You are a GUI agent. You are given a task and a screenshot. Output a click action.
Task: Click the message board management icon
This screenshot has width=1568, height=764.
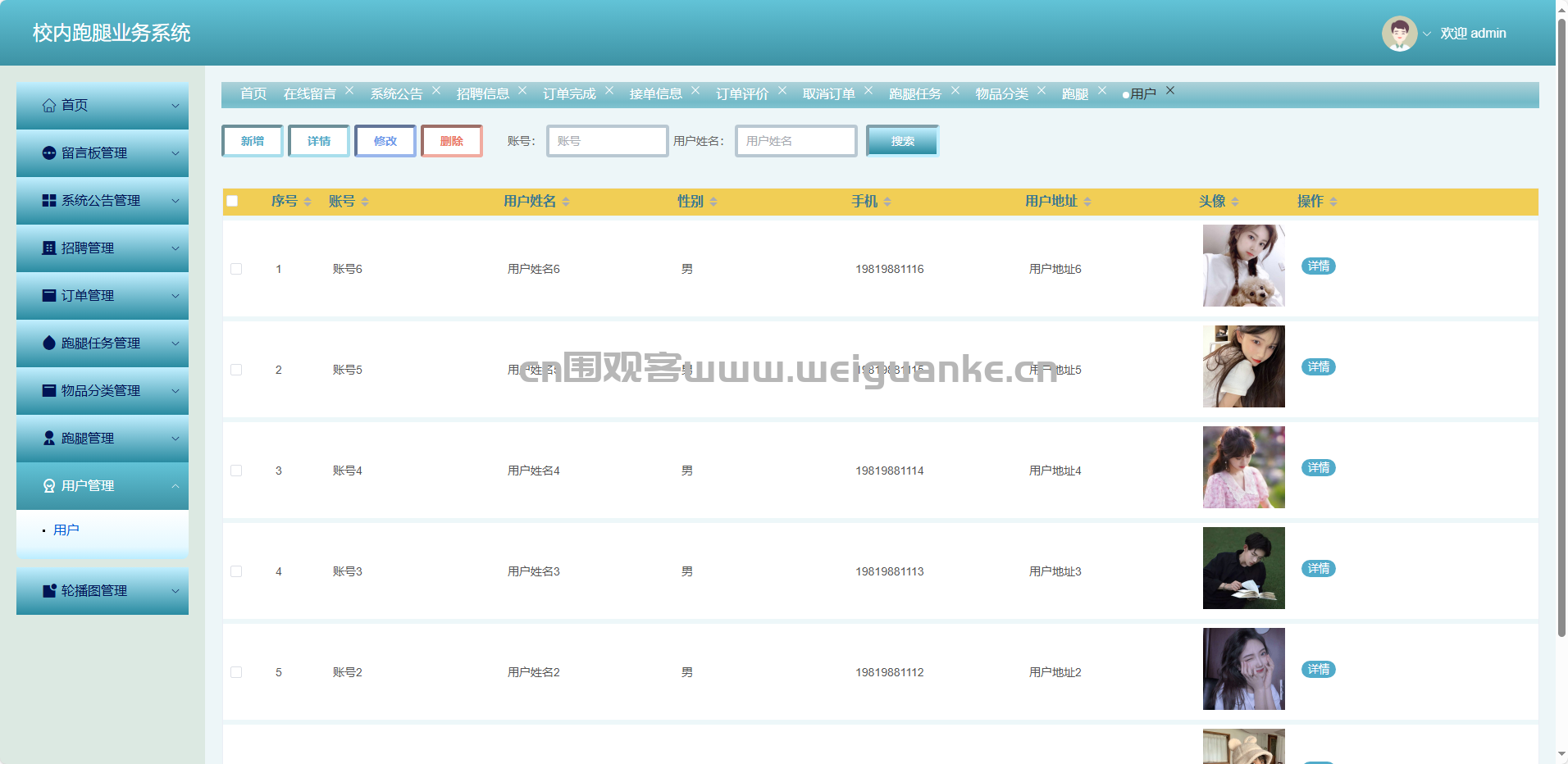49,153
